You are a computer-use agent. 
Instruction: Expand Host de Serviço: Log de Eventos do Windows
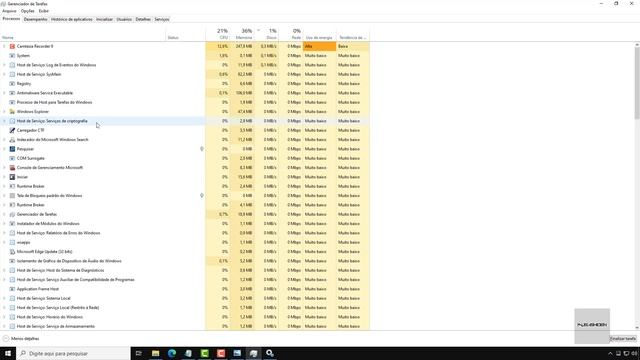coord(4,65)
